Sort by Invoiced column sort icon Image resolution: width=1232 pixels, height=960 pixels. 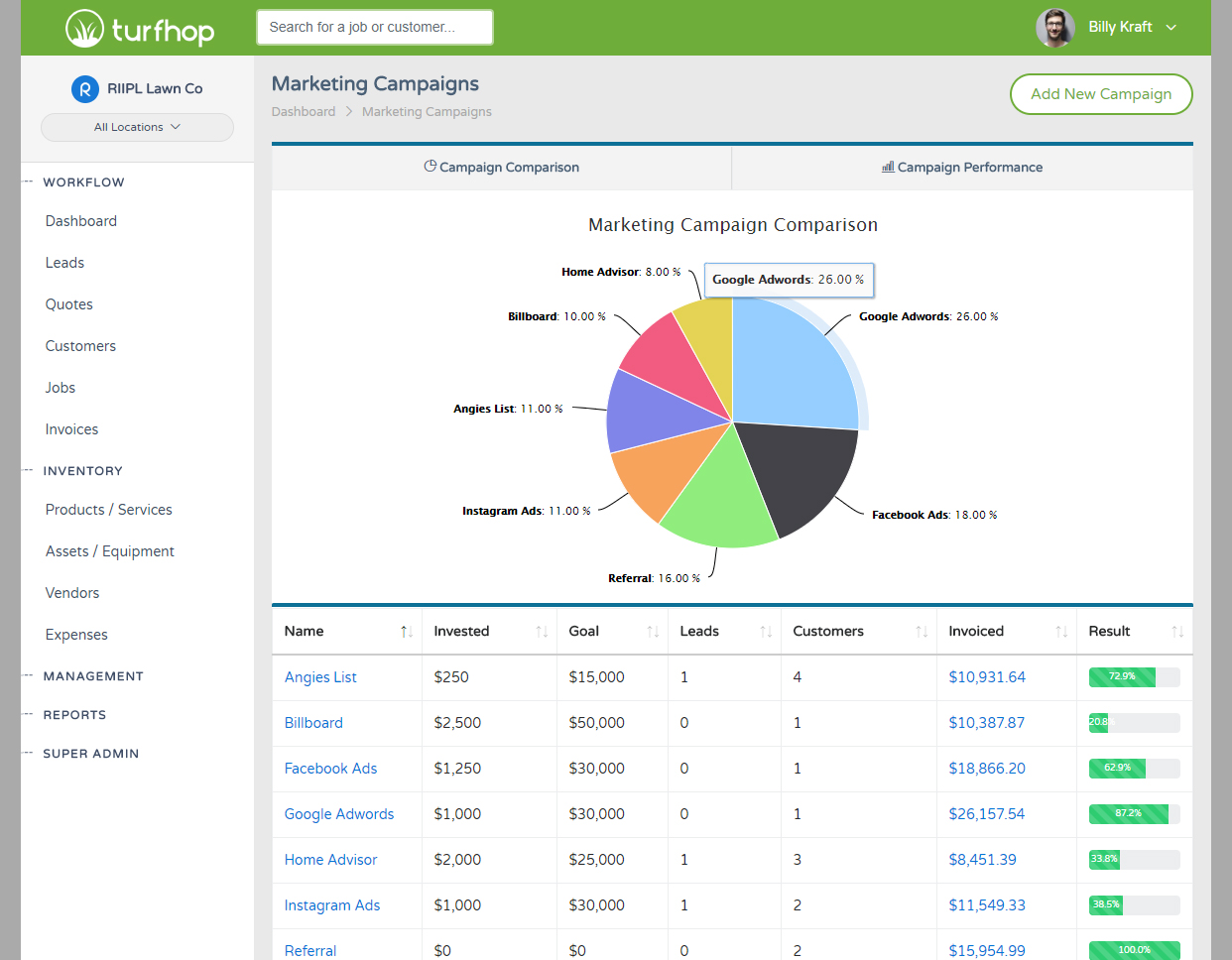coord(1061,632)
